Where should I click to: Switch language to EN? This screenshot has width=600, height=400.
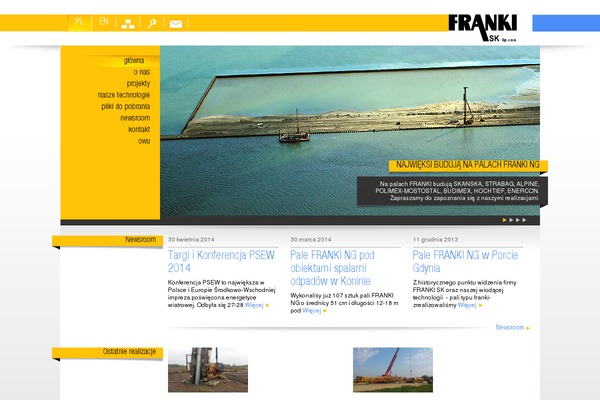tap(104, 21)
